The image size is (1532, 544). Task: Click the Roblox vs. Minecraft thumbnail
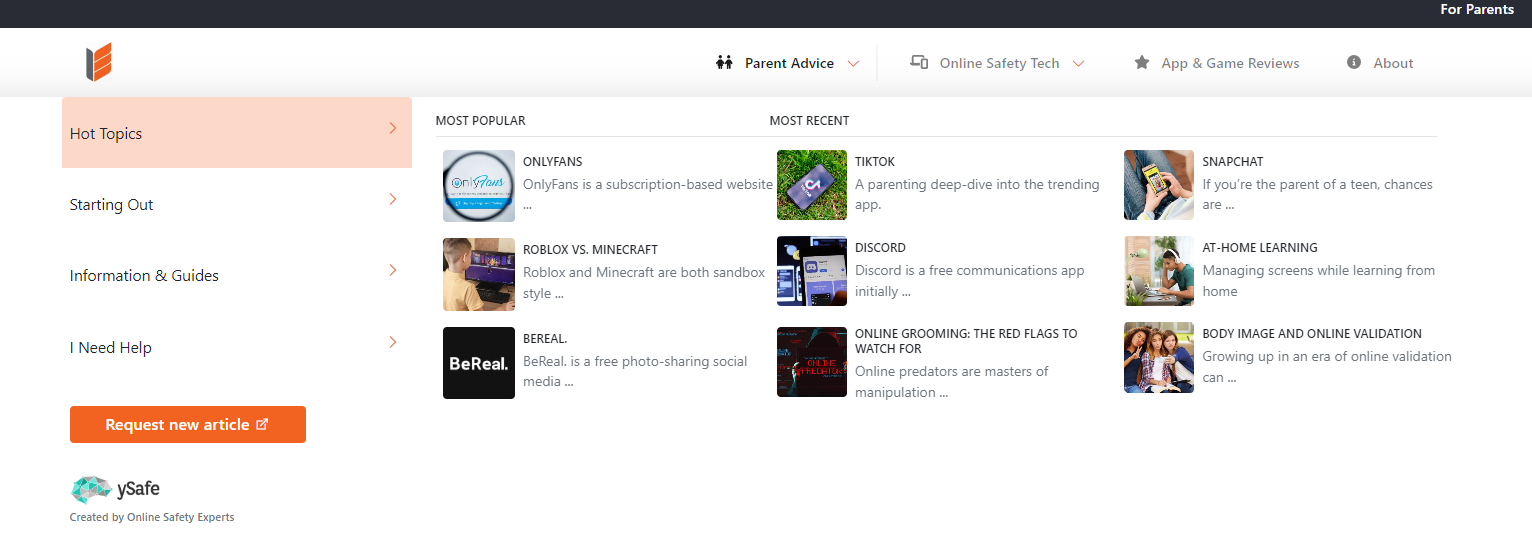click(x=479, y=274)
